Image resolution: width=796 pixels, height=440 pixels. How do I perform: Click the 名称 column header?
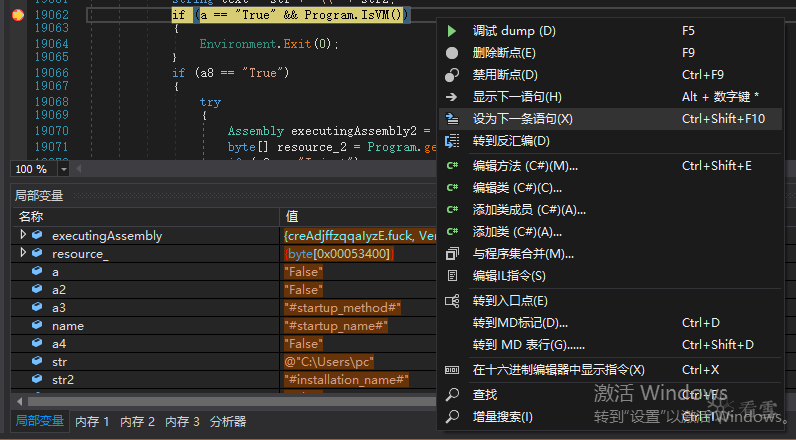(x=31, y=216)
